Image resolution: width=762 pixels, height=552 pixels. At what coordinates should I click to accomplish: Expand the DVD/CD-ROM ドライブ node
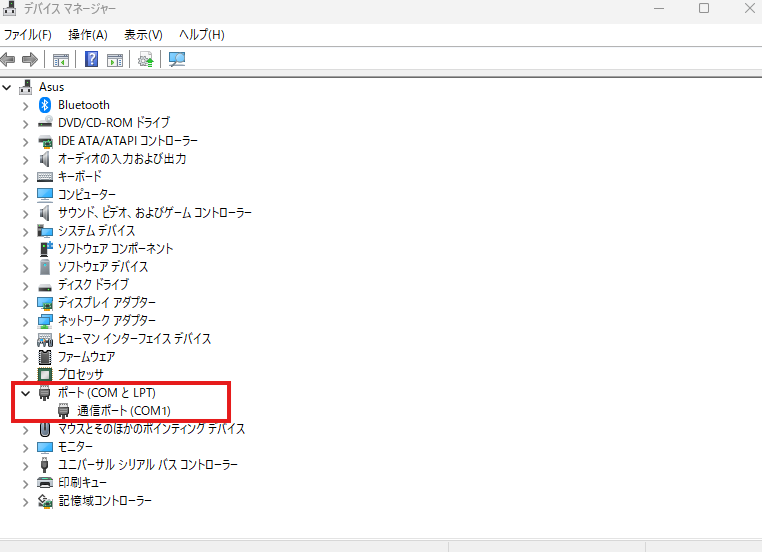26,123
